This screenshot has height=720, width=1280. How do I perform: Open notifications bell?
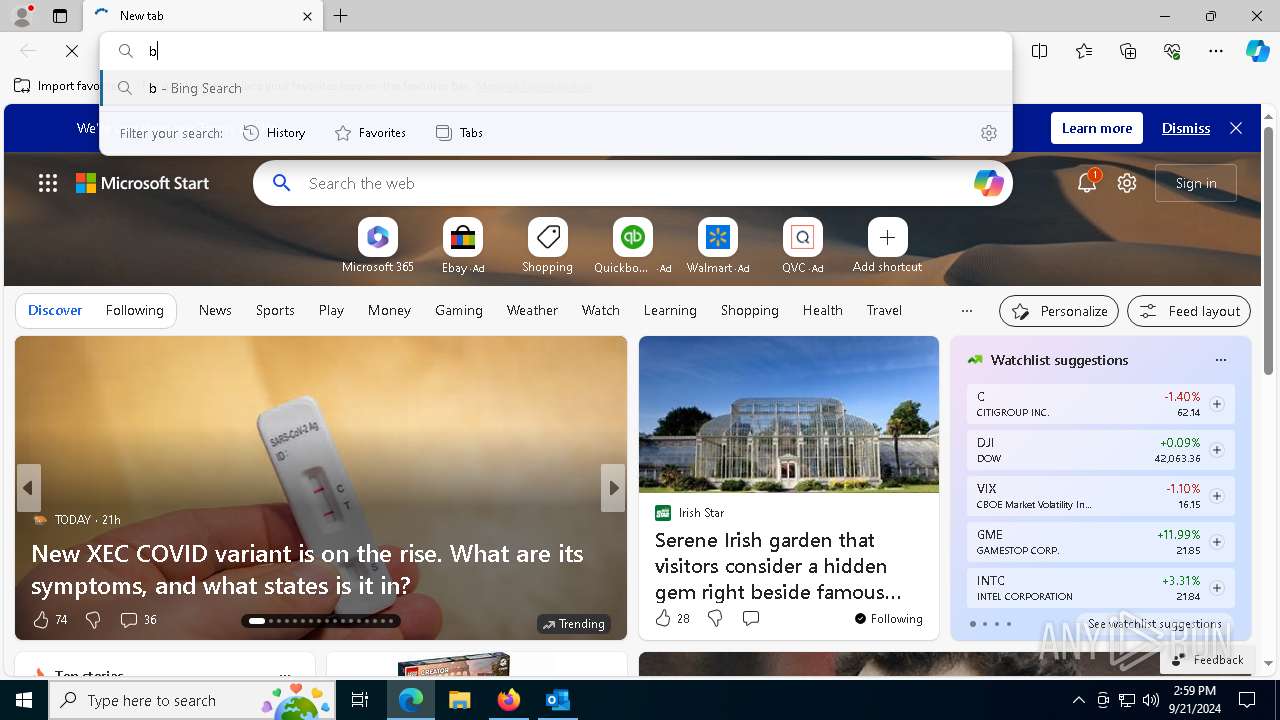[1087, 183]
